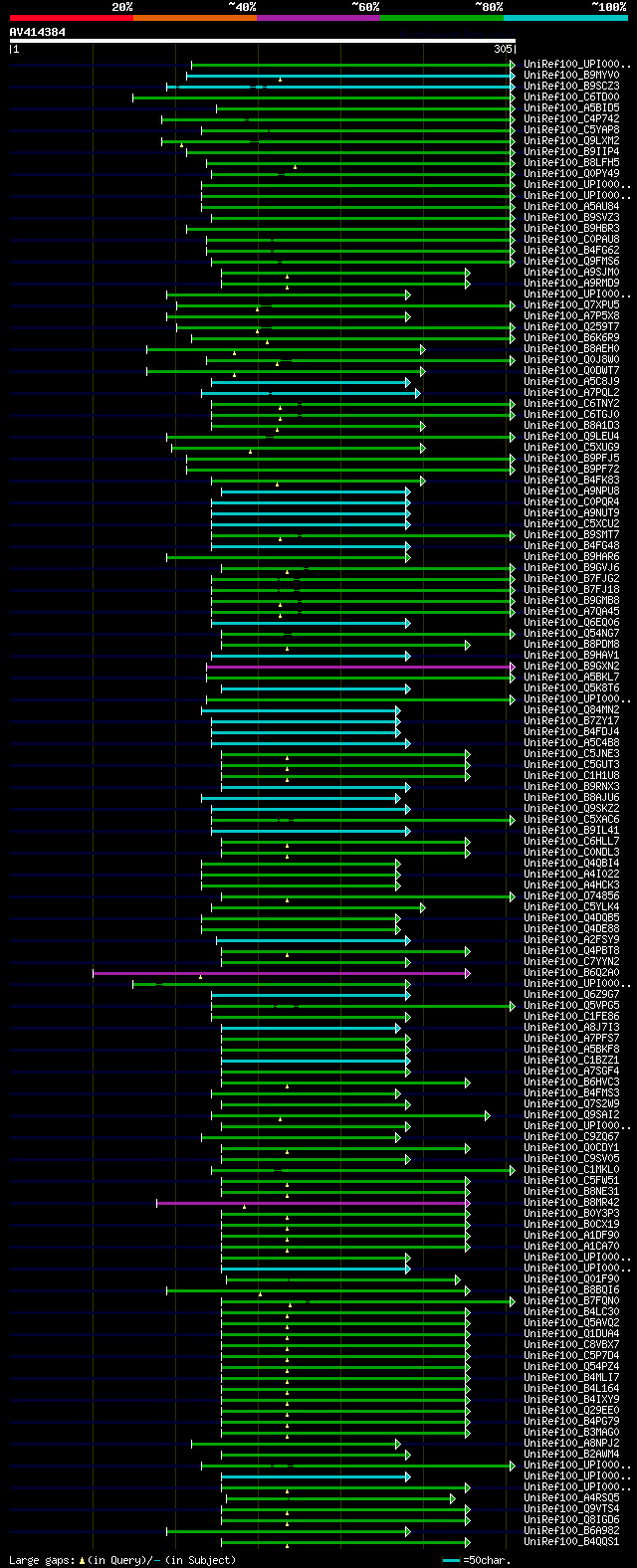Select the UniRef100_Q01F90 label
Viewport: 637px width, 1568px height.
click(x=571, y=1278)
